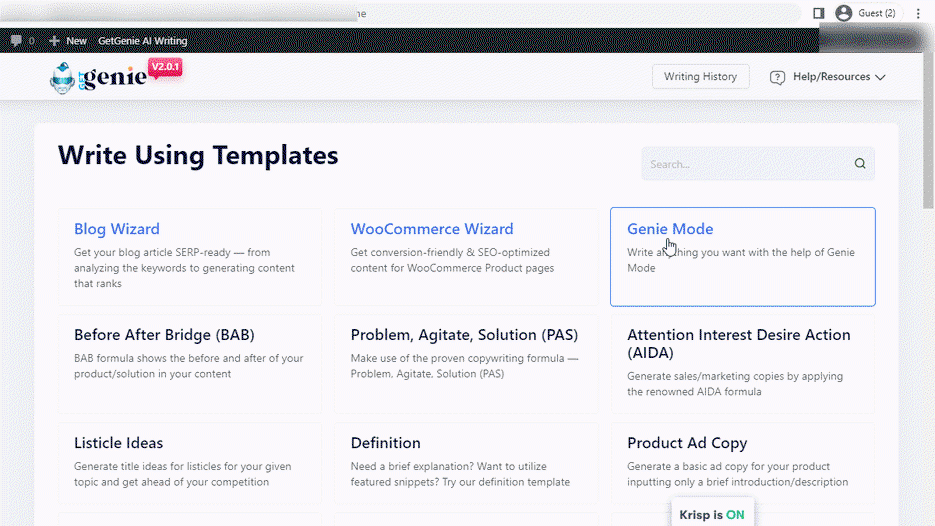Open the New menu in admin bar
This screenshot has height=526, width=935.
point(68,41)
